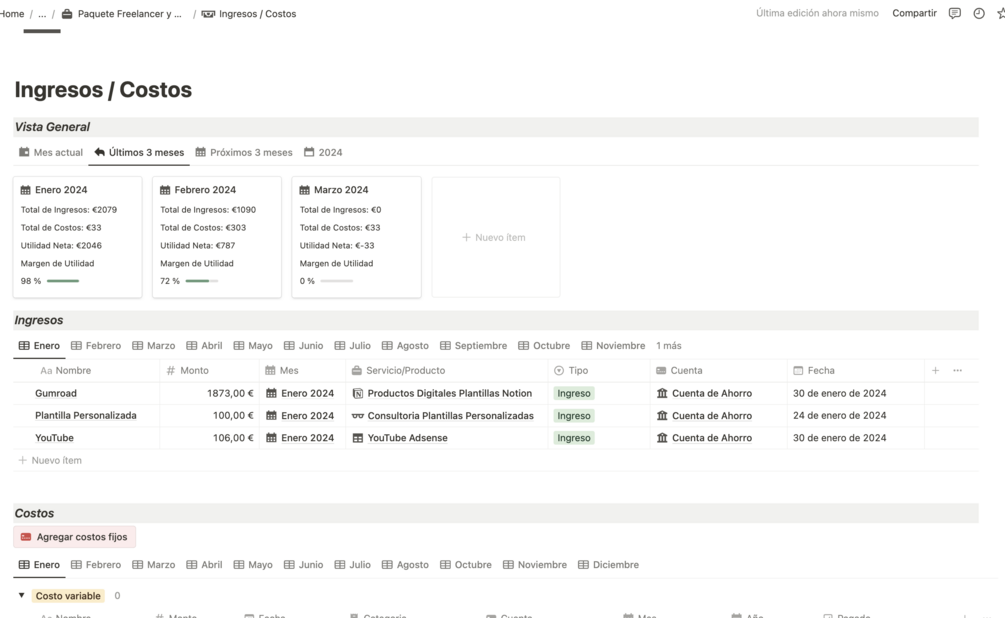Viewport: 1005px width, 618px height.
Task: Switch to Mes actual view tab
Action: pyautogui.click(x=51, y=153)
